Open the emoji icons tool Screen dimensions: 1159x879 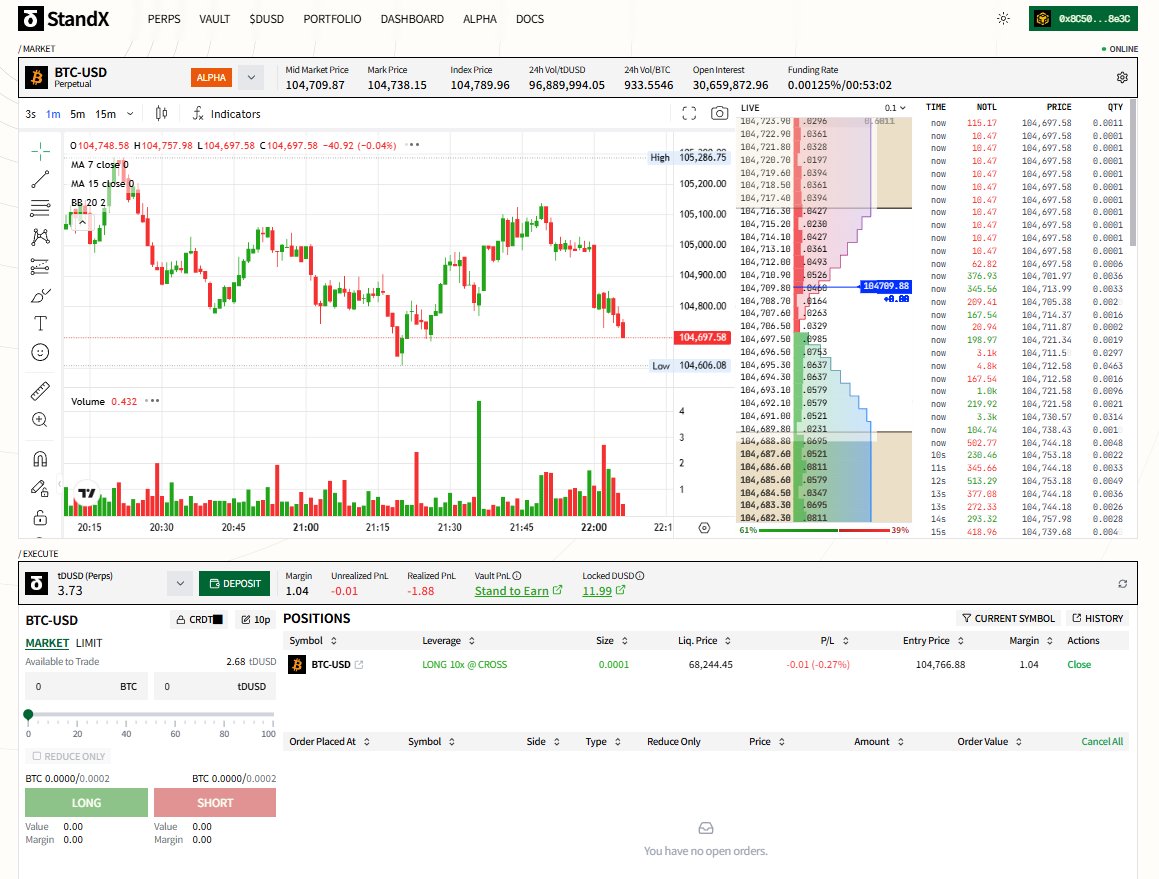[41, 352]
